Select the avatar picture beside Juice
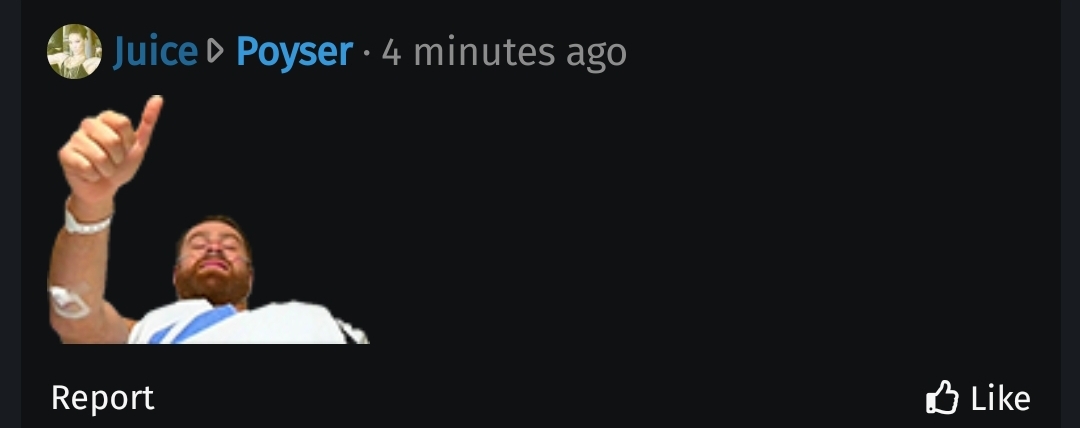The height and width of the screenshot is (428, 1080). [74, 52]
